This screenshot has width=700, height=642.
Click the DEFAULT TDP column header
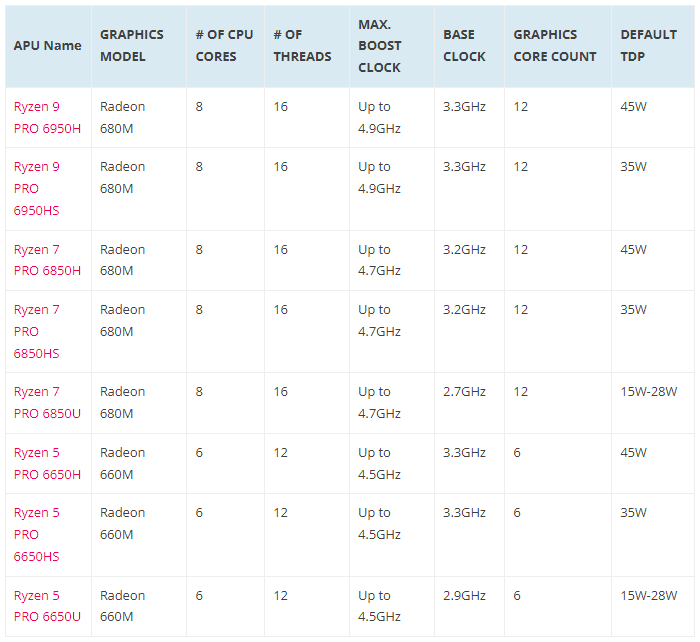pyautogui.click(x=648, y=46)
